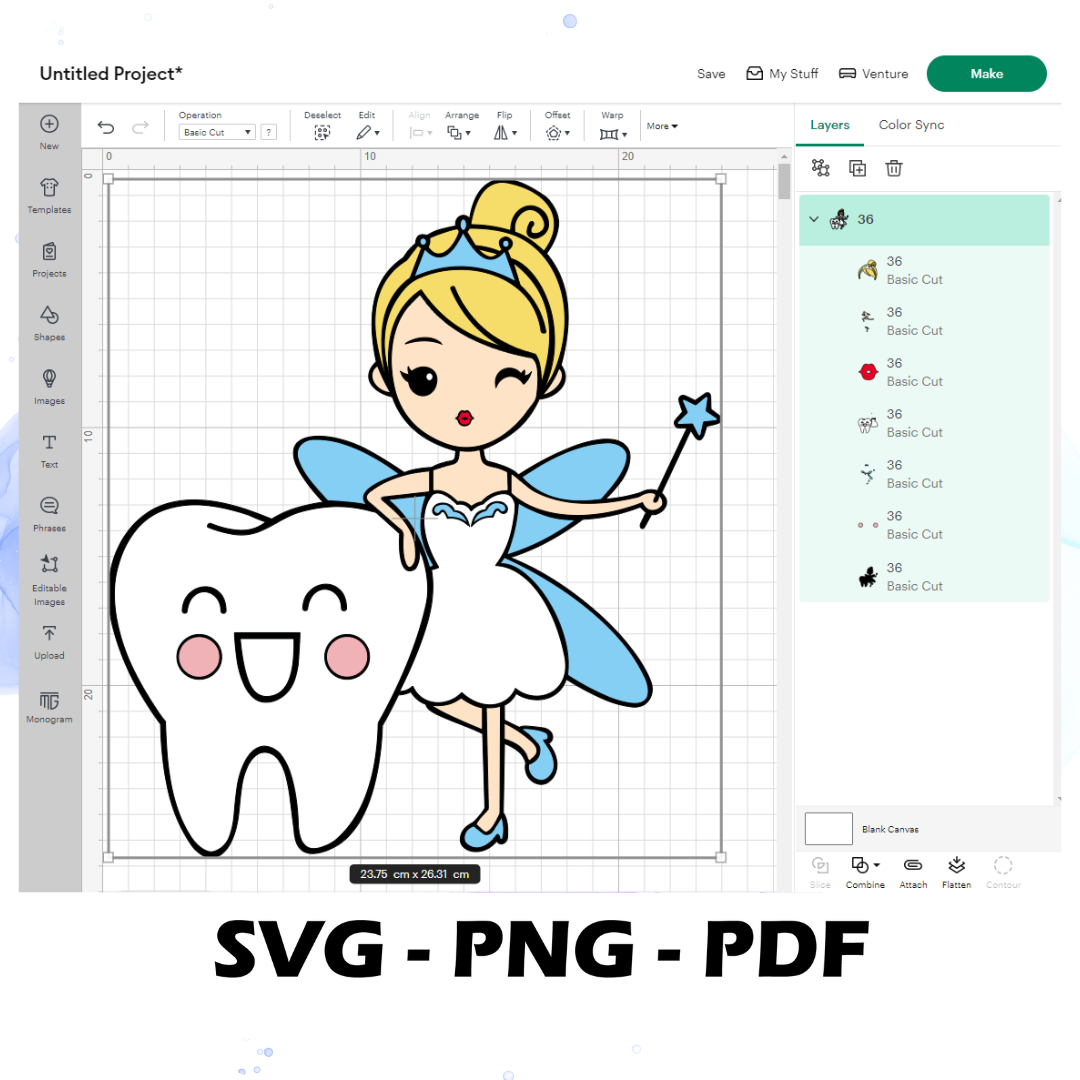The image size is (1080, 1080).
Task: Switch to the Layers tab
Action: [x=829, y=125]
